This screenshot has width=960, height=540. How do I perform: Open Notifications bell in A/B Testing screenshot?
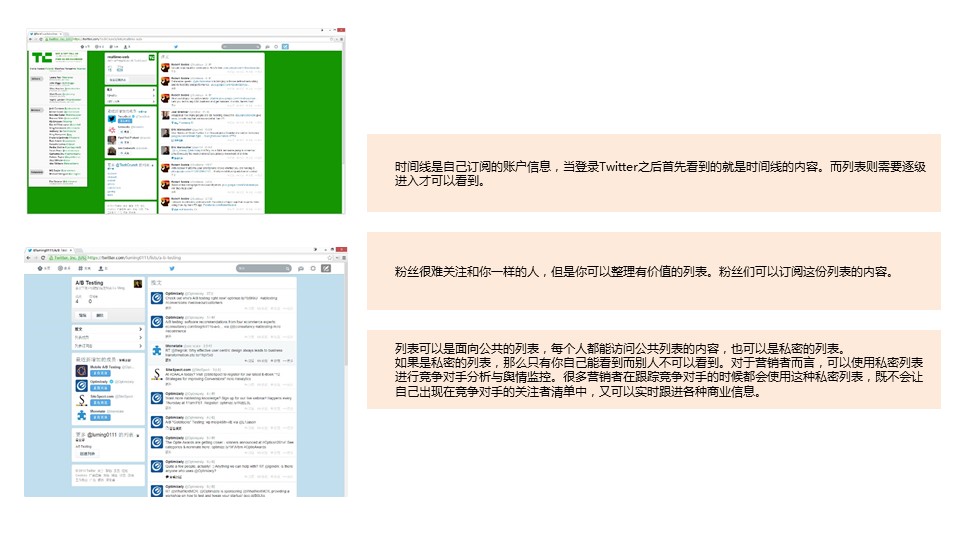pos(60,269)
